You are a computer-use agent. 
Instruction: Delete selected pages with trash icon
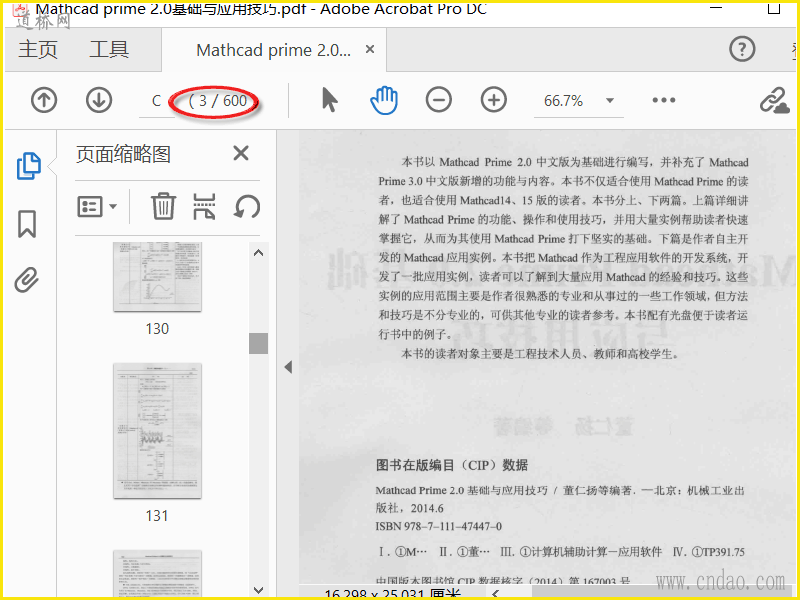163,206
